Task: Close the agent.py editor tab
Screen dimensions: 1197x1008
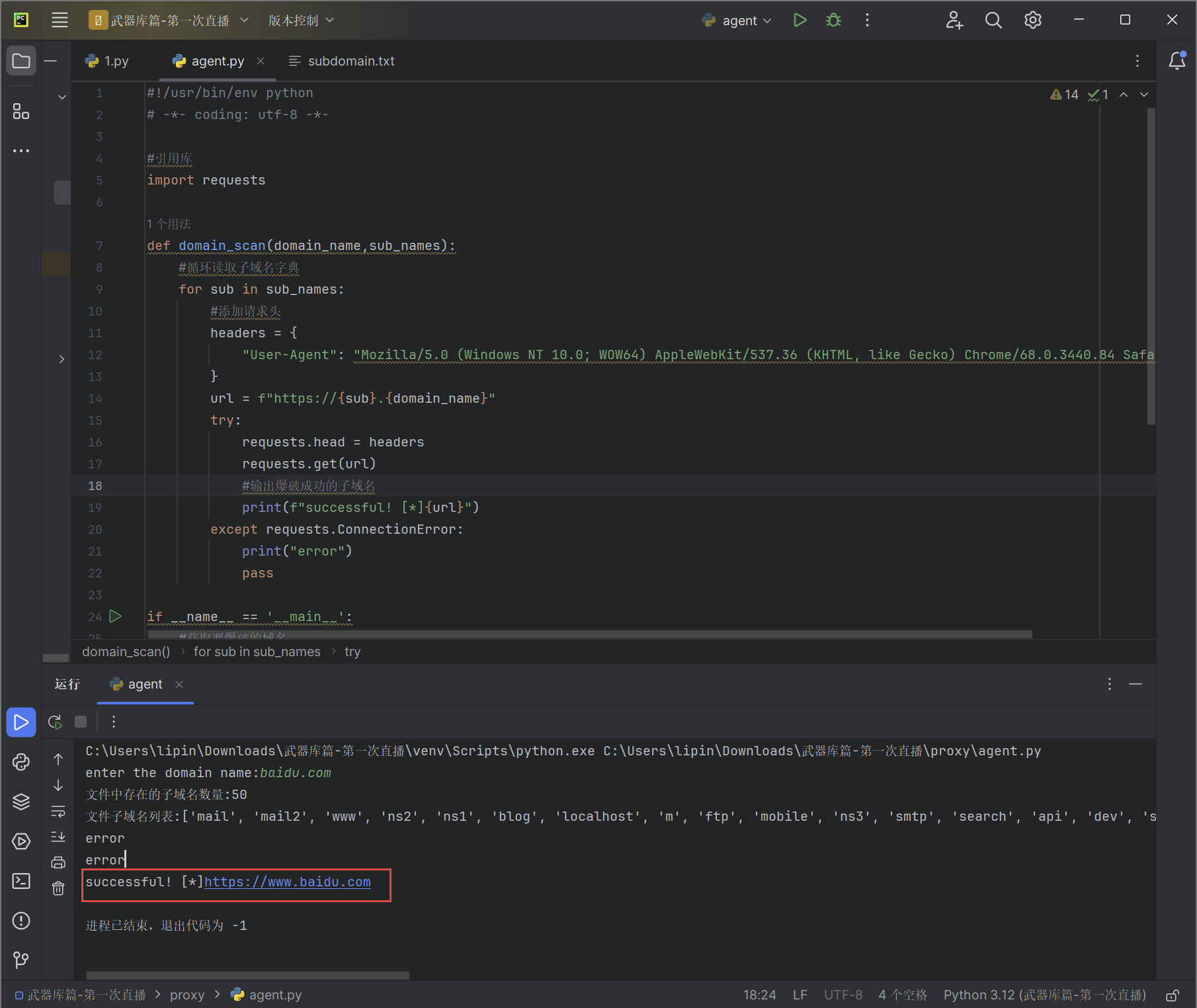Action: [261, 61]
